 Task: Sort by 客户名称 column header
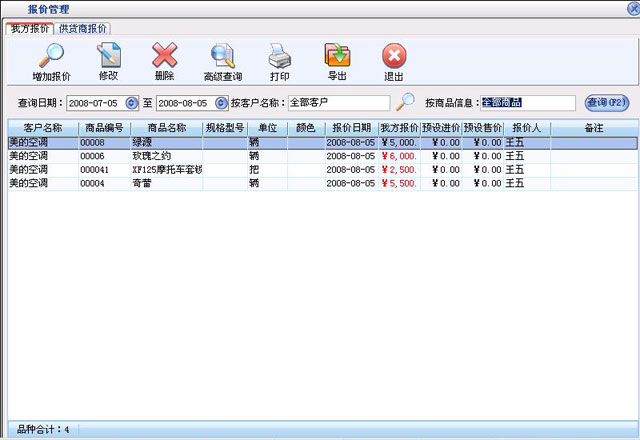pyautogui.click(x=42, y=128)
